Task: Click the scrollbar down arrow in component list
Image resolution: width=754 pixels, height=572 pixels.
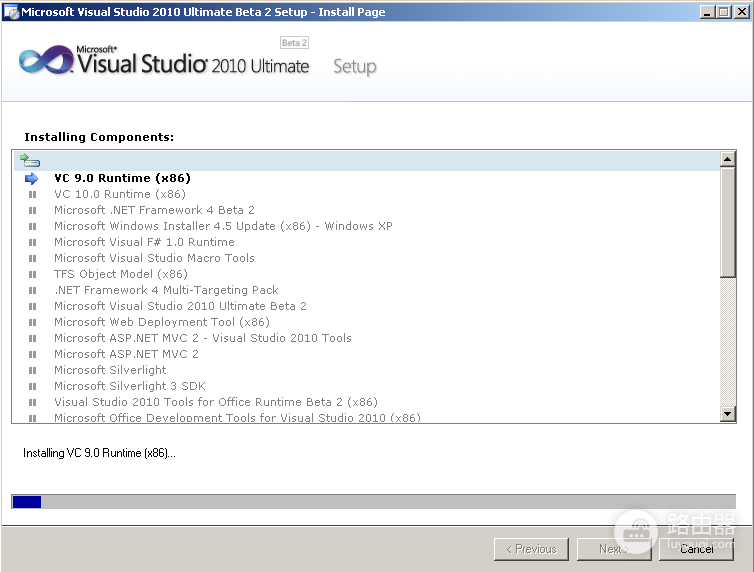Action: (x=728, y=413)
